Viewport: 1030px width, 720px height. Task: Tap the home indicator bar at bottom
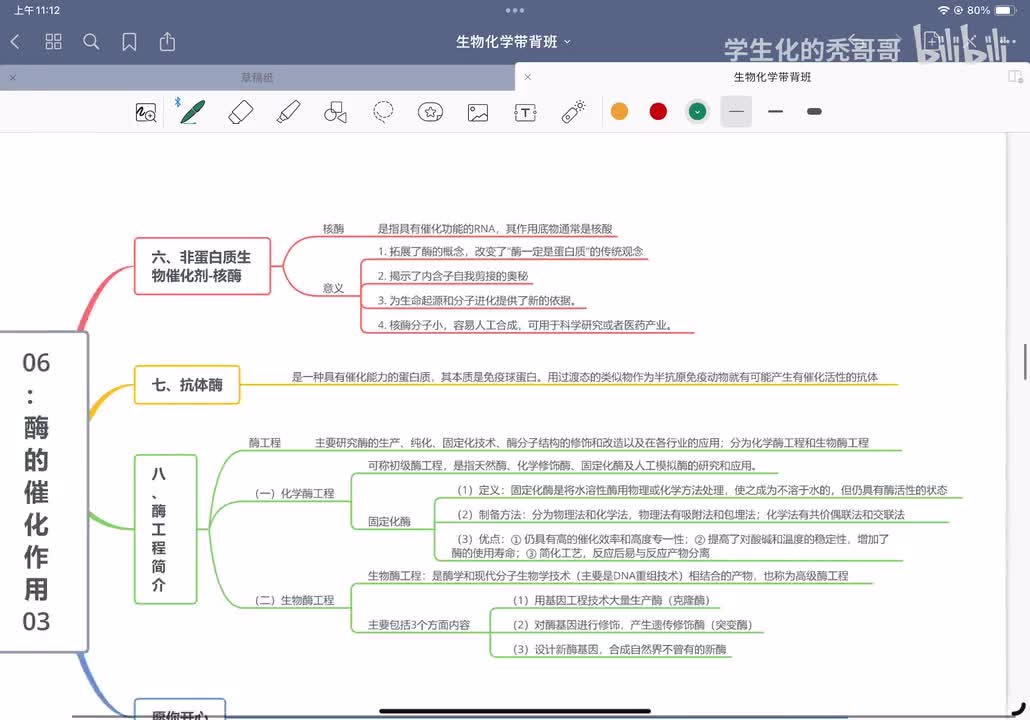click(515, 711)
